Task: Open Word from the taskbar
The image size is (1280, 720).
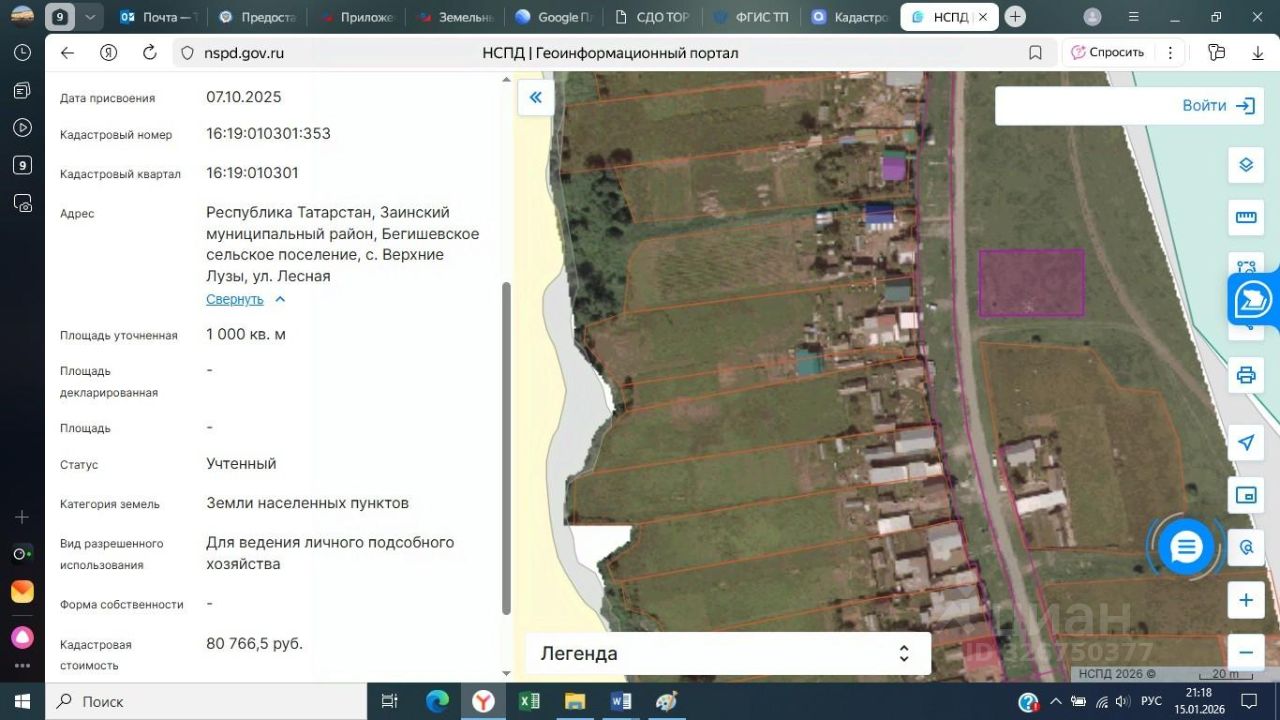Action: (620, 701)
